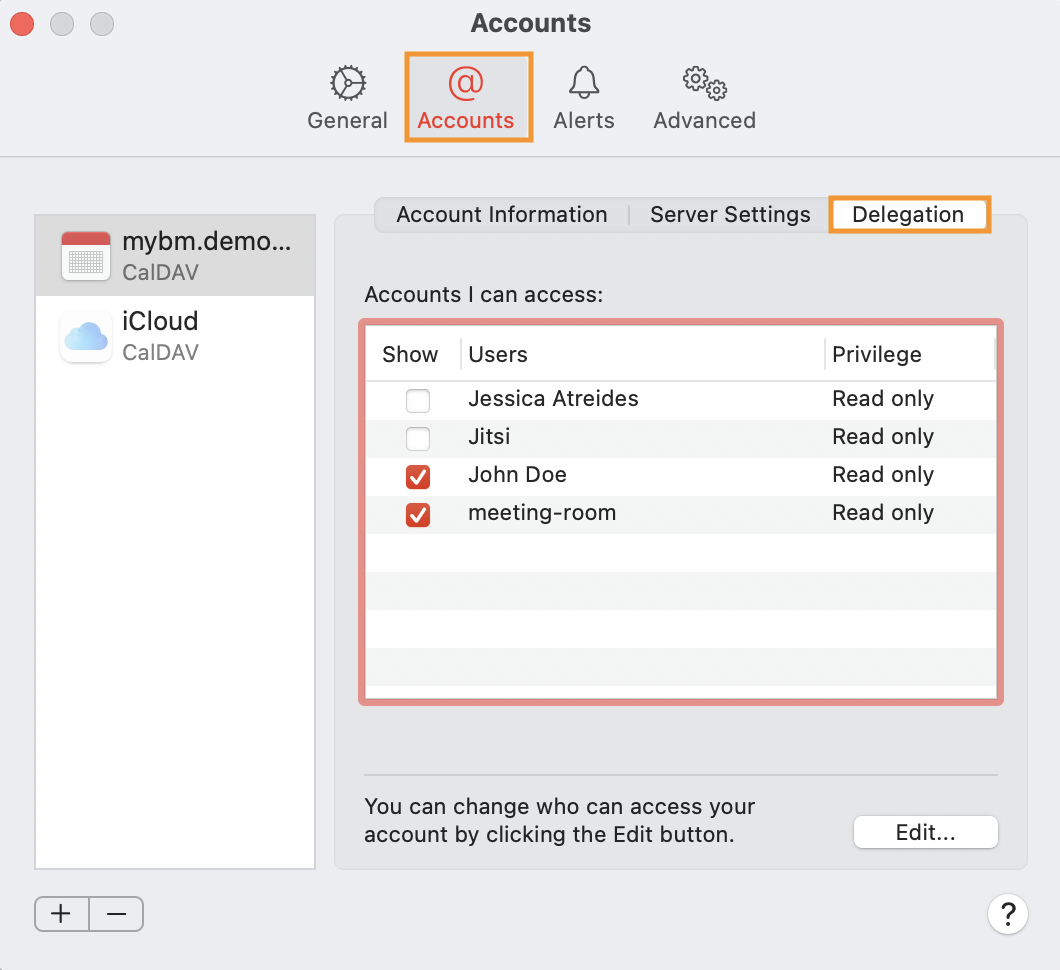Click the Edit... button
This screenshot has width=1060, height=970.
tap(925, 832)
